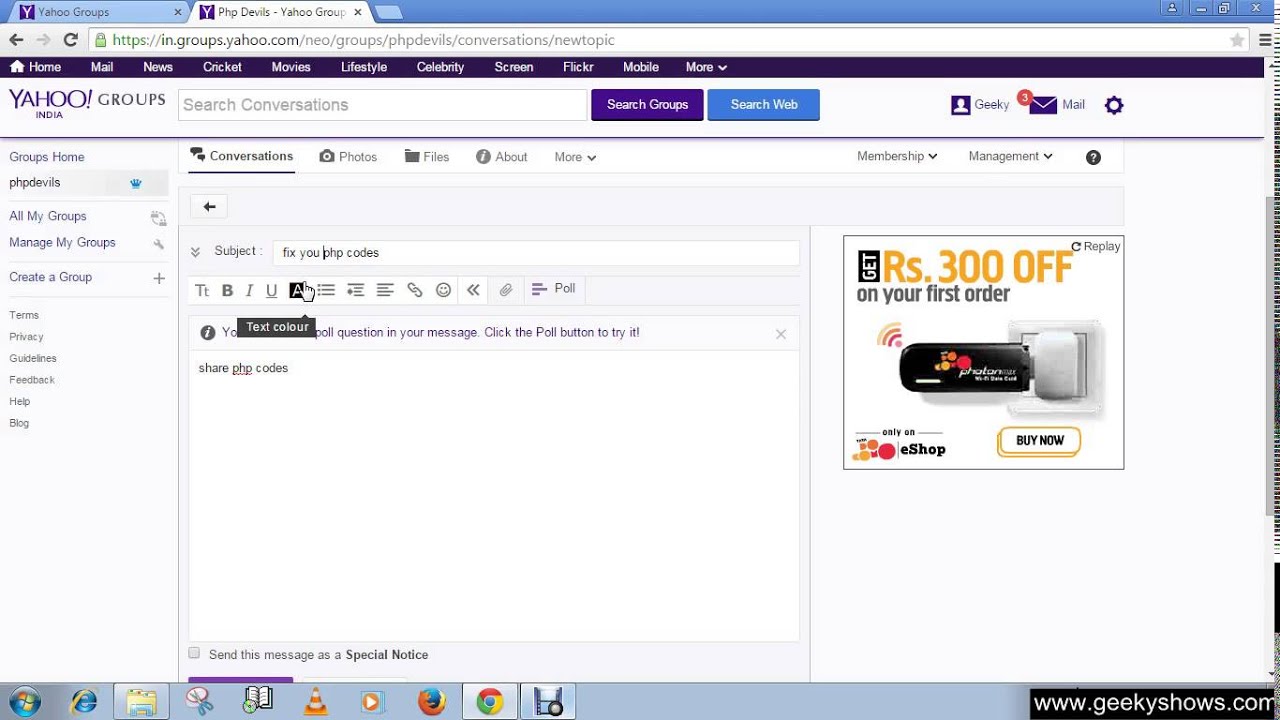Open the Management dropdown
Viewport: 1280px width, 720px height.
1009,156
